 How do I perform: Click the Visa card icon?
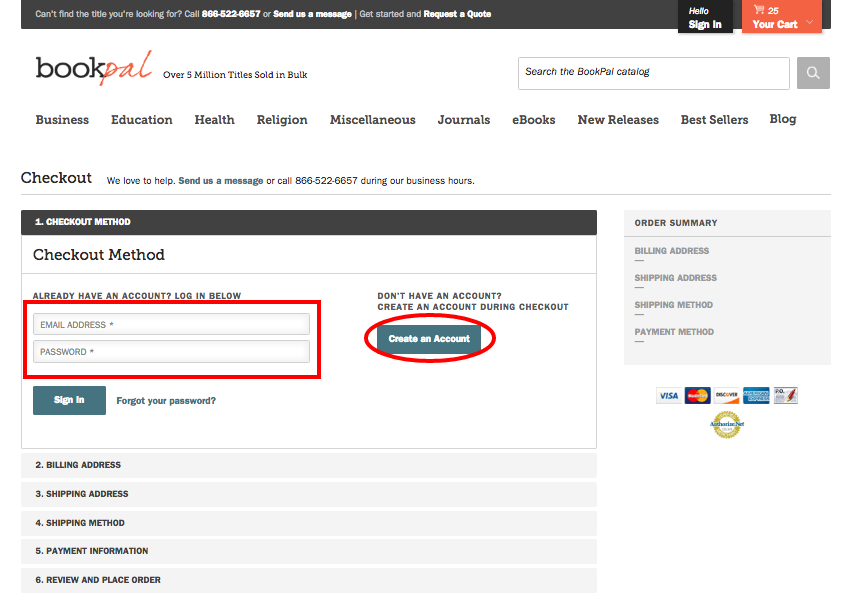[668, 396]
